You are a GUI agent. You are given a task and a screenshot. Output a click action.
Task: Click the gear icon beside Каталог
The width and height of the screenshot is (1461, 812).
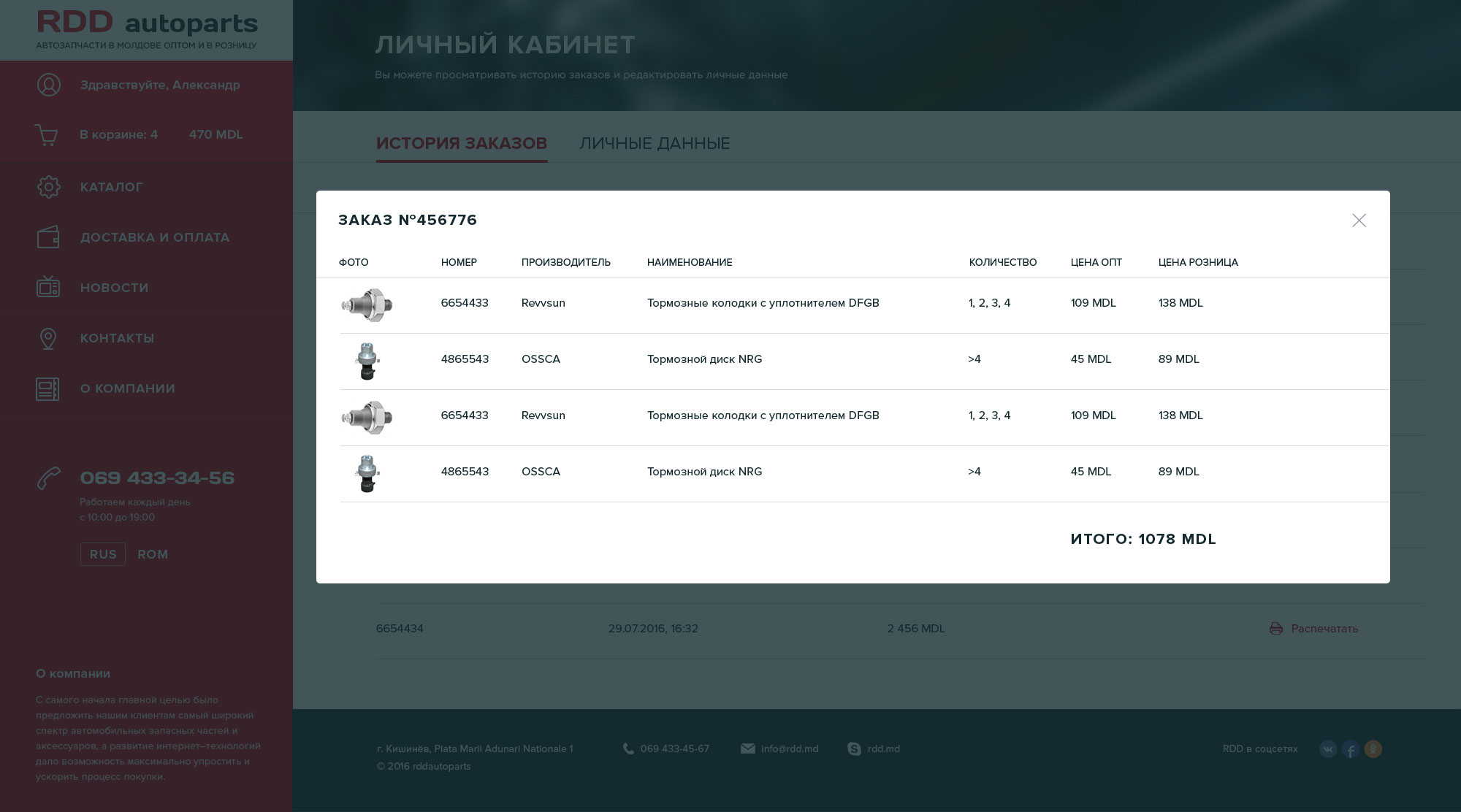click(49, 187)
